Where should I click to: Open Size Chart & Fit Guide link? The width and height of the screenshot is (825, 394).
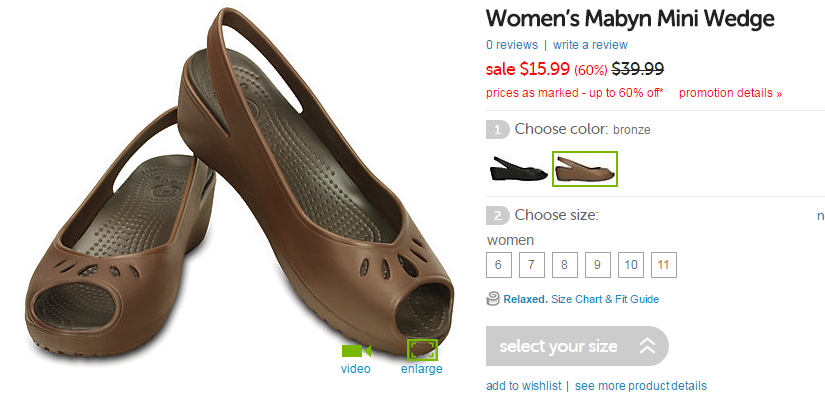coord(605,299)
